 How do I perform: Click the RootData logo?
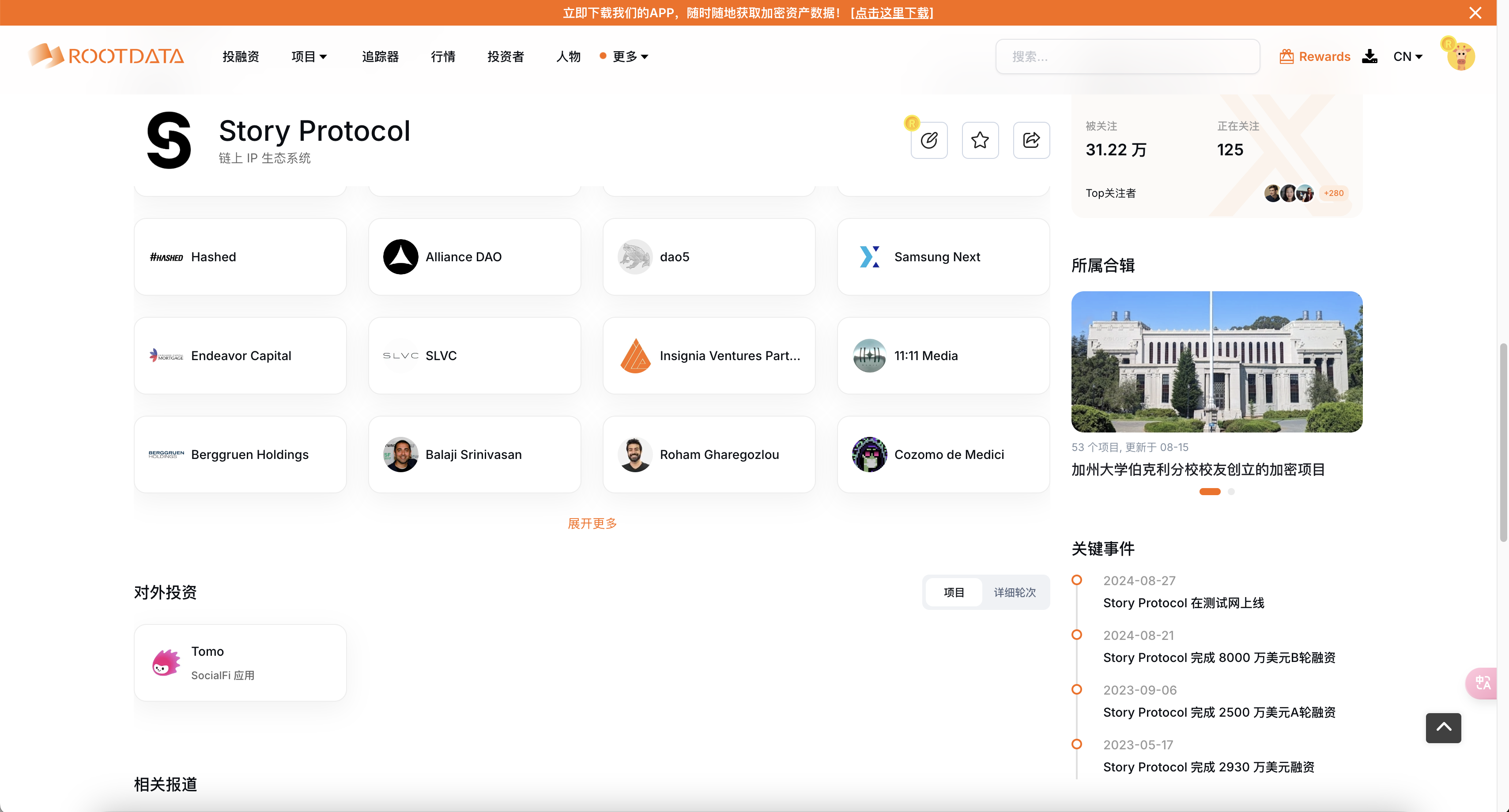point(106,56)
